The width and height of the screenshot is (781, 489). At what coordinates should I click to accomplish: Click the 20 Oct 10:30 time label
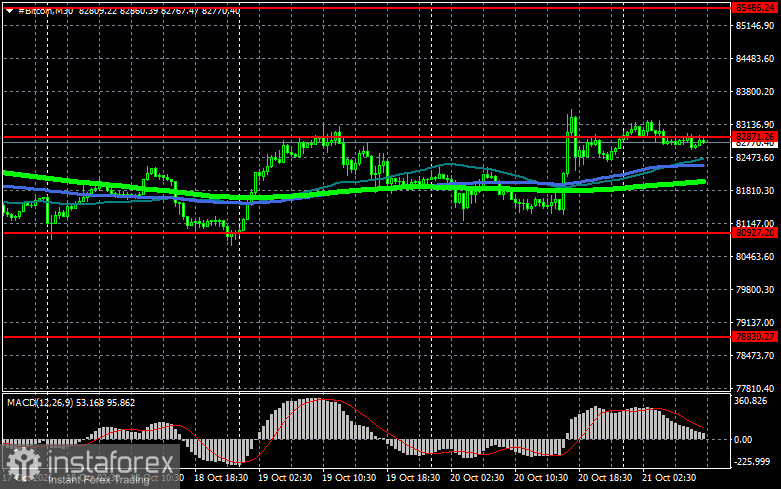click(541, 478)
